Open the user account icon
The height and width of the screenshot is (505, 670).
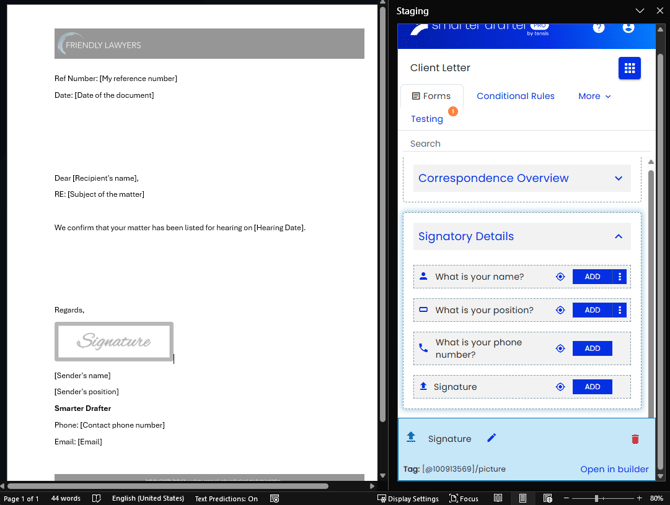coord(628,28)
